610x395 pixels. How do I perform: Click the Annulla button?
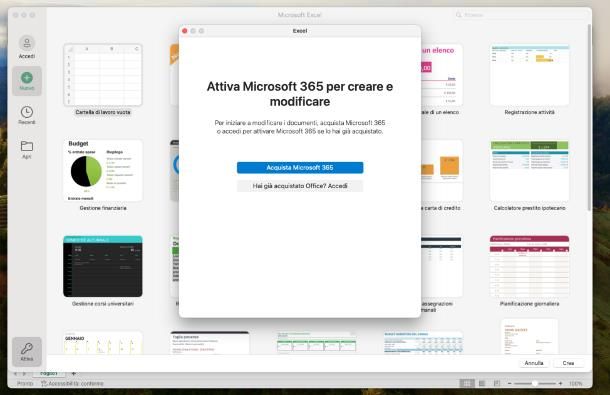point(534,363)
